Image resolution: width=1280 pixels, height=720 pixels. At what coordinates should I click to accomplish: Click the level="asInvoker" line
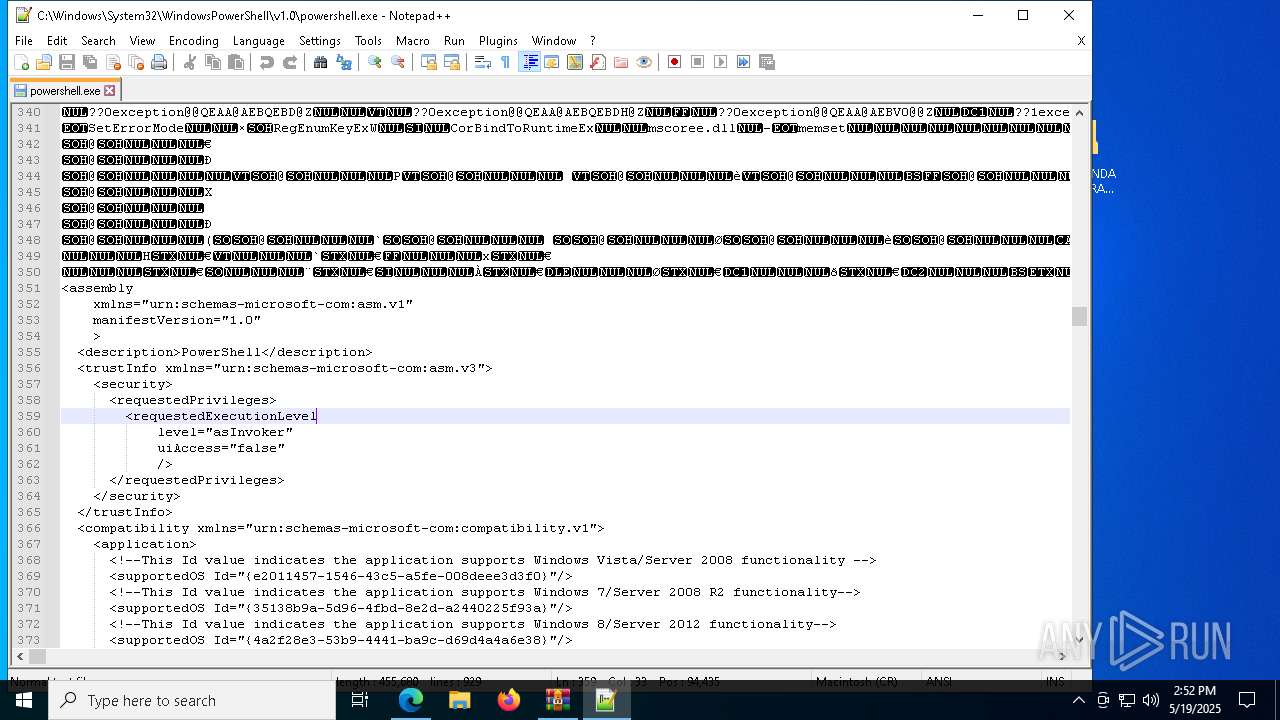tap(225, 432)
